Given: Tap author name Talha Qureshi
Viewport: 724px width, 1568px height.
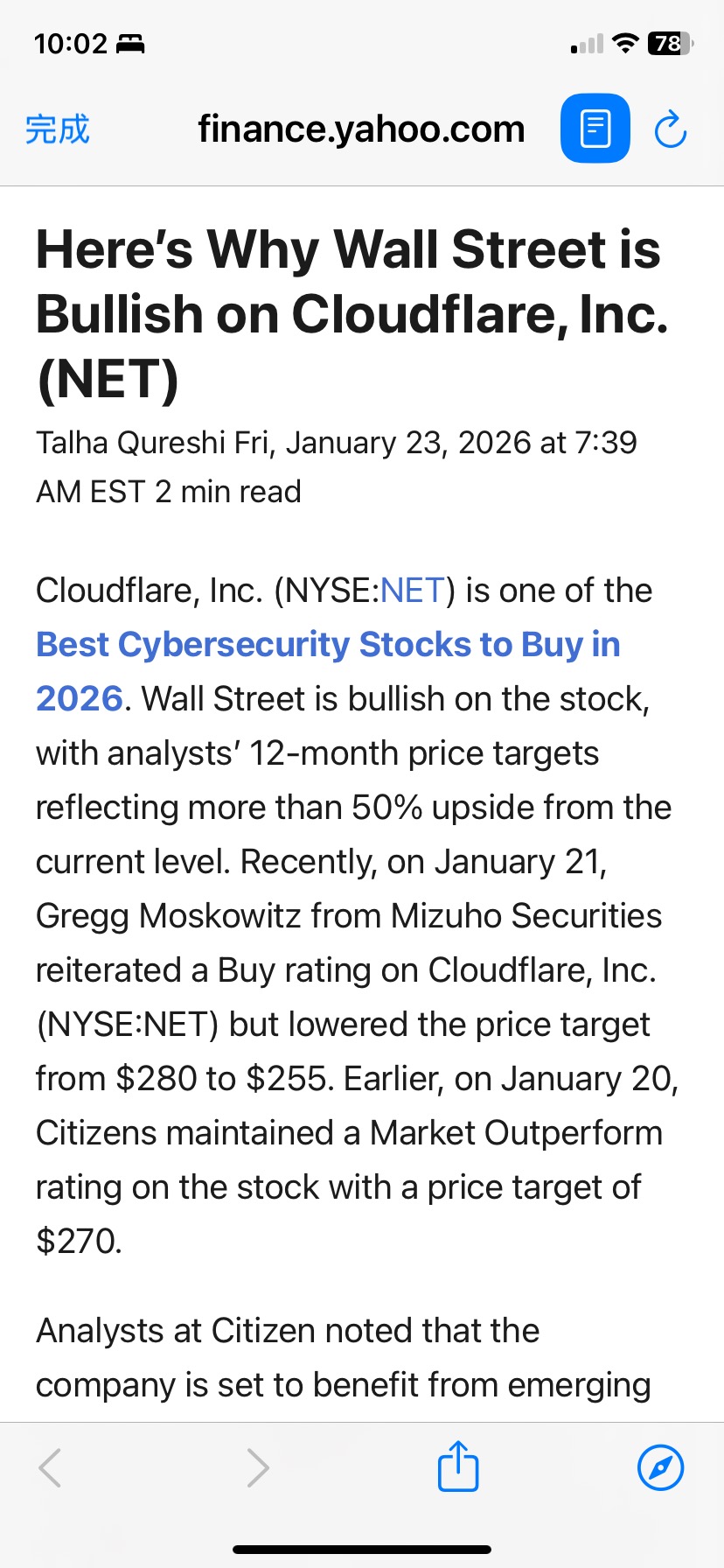Looking at the screenshot, I should [131, 443].
